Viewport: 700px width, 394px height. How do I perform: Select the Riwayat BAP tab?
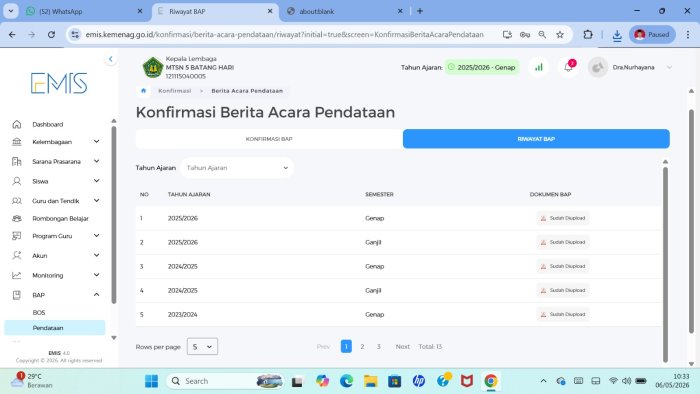pos(536,139)
